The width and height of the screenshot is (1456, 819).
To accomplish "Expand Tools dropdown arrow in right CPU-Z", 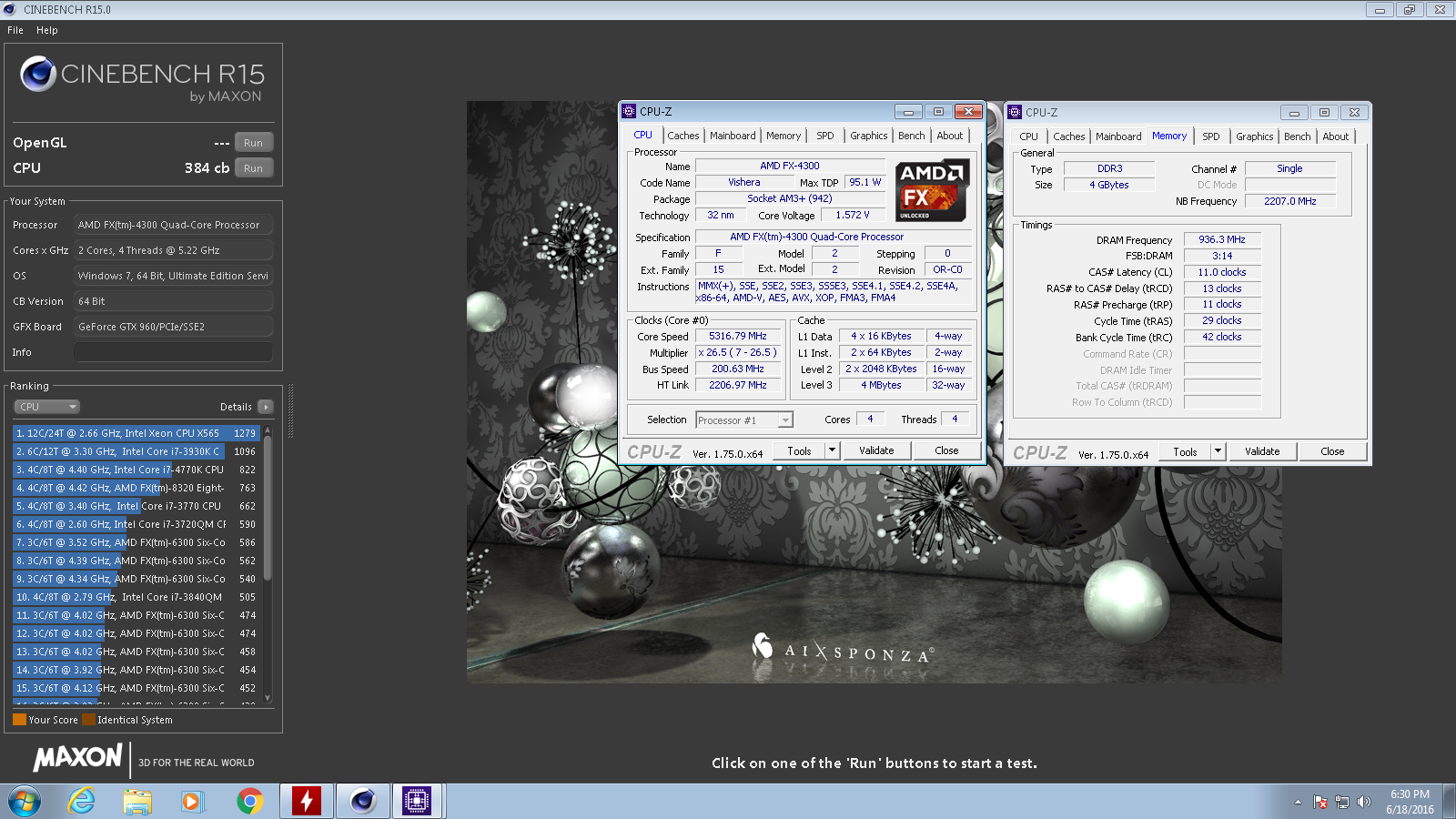I will click(x=1218, y=451).
